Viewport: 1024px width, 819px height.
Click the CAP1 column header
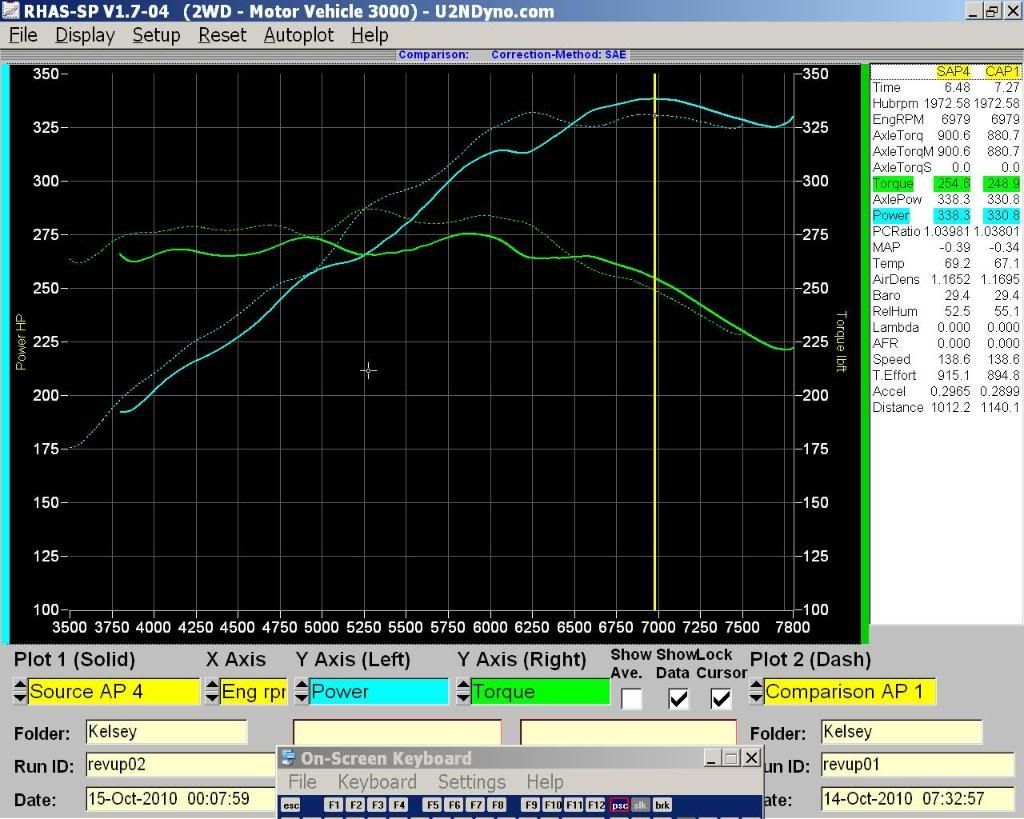tap(1002, 71)
